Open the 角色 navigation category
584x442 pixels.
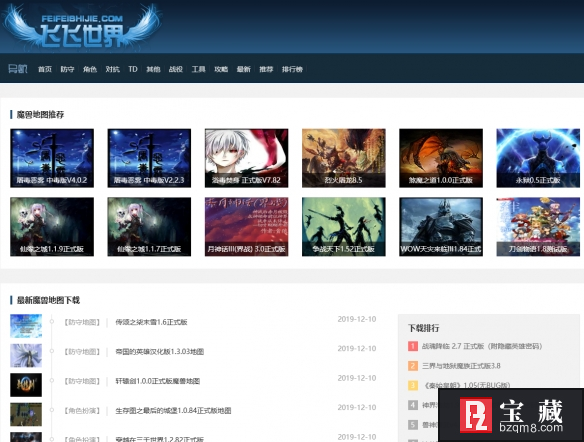[90, 69]
